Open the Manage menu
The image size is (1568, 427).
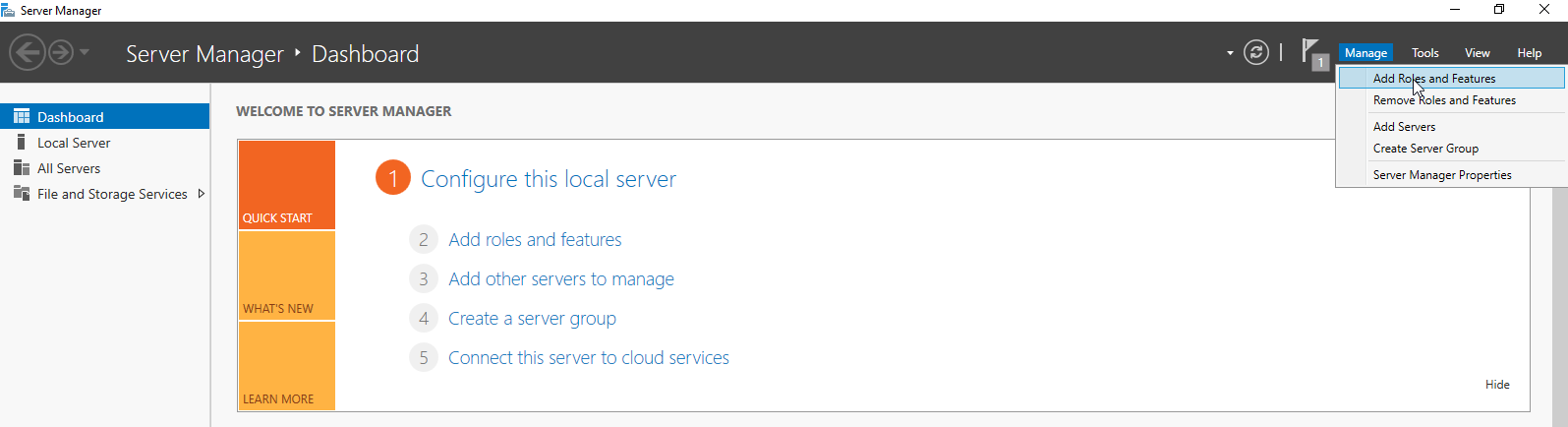(1365, 53)
